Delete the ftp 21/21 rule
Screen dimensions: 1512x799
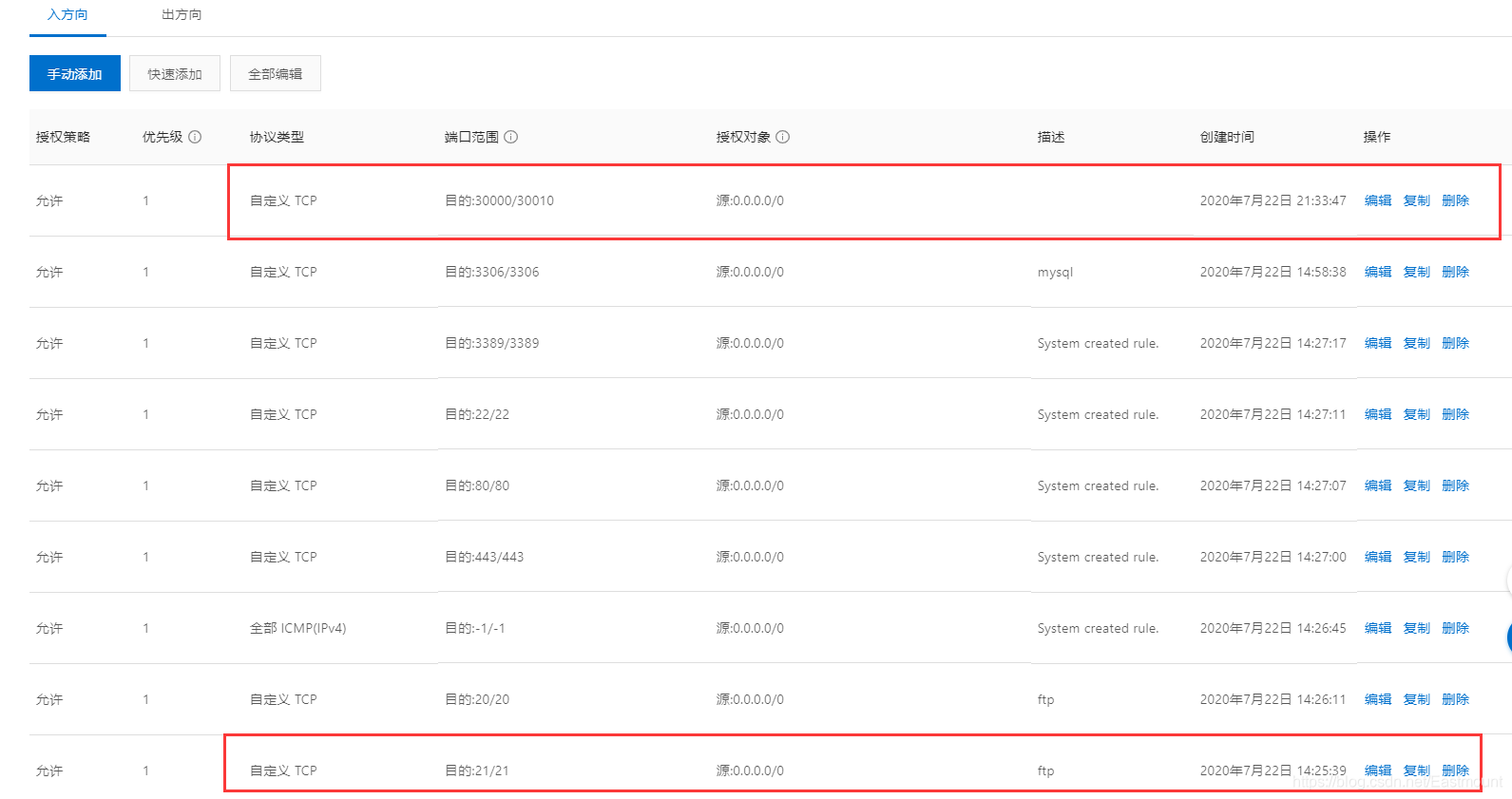pos(1456,770)
